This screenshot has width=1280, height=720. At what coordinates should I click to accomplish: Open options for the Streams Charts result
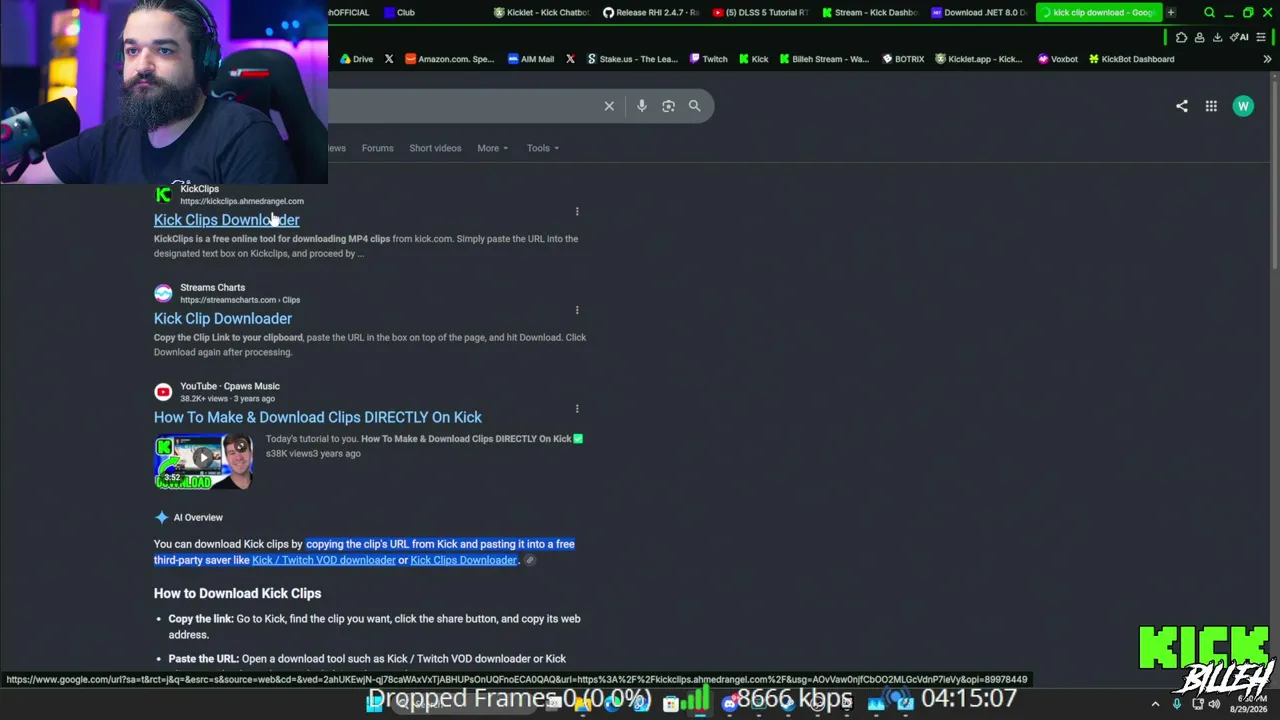(577, 310)
